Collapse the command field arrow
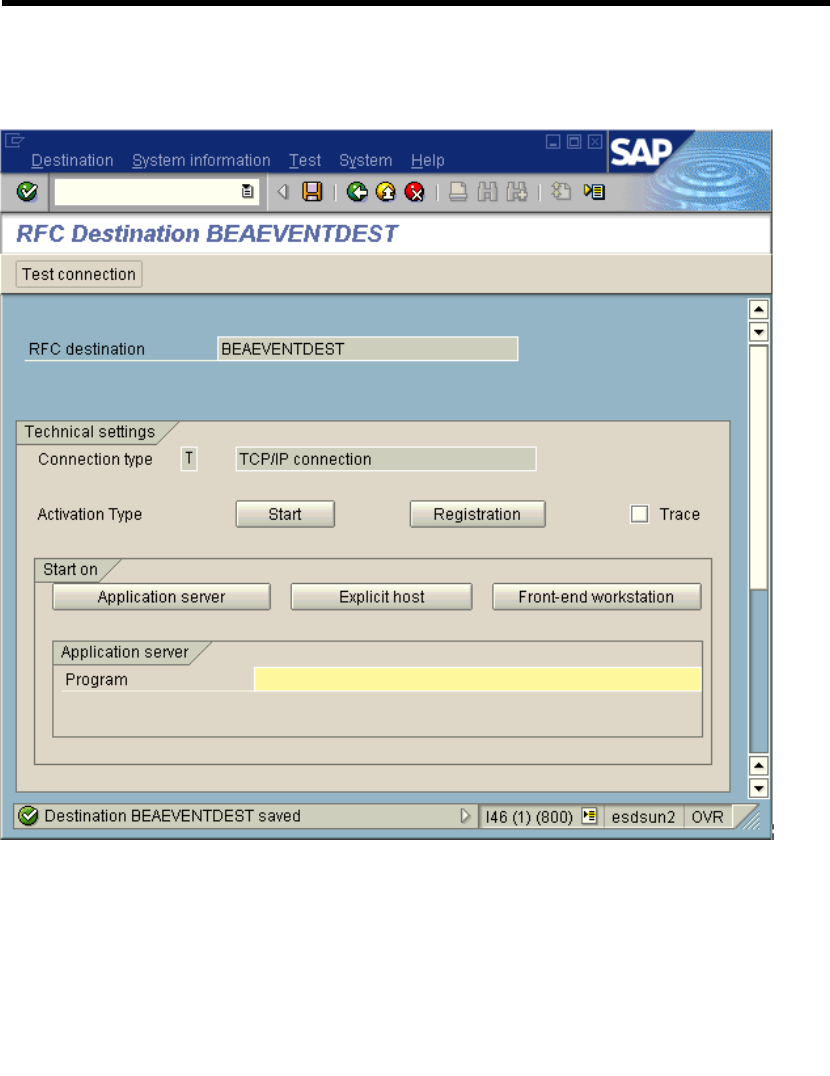The width and height of the screenshot is (830, 1076). pos(283,191)
